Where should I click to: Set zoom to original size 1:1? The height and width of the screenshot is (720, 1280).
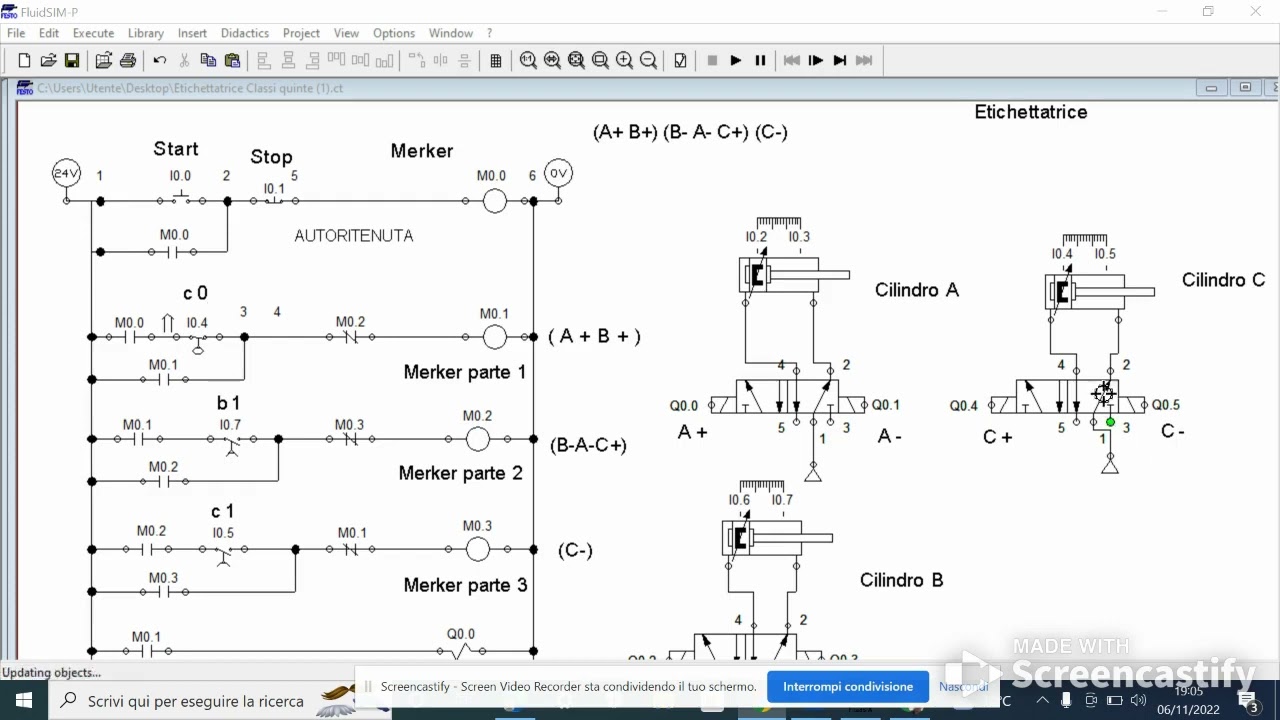tap(528, 61)
